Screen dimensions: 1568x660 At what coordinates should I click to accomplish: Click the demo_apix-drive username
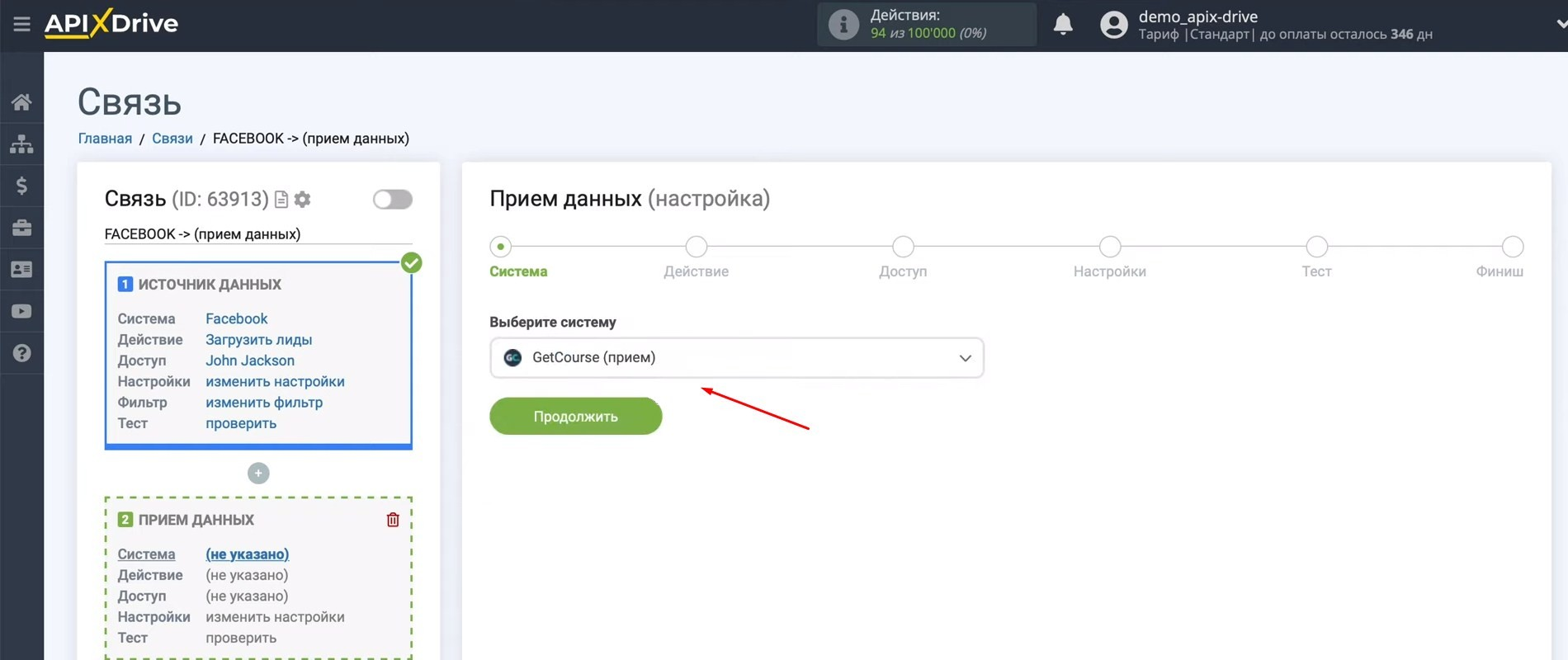1197,16
